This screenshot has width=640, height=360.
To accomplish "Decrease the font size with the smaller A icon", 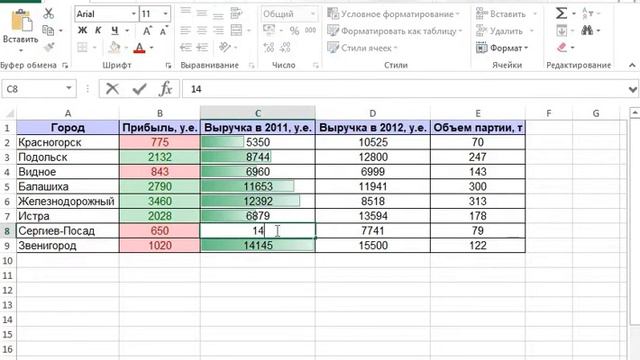I will (163, 31).
